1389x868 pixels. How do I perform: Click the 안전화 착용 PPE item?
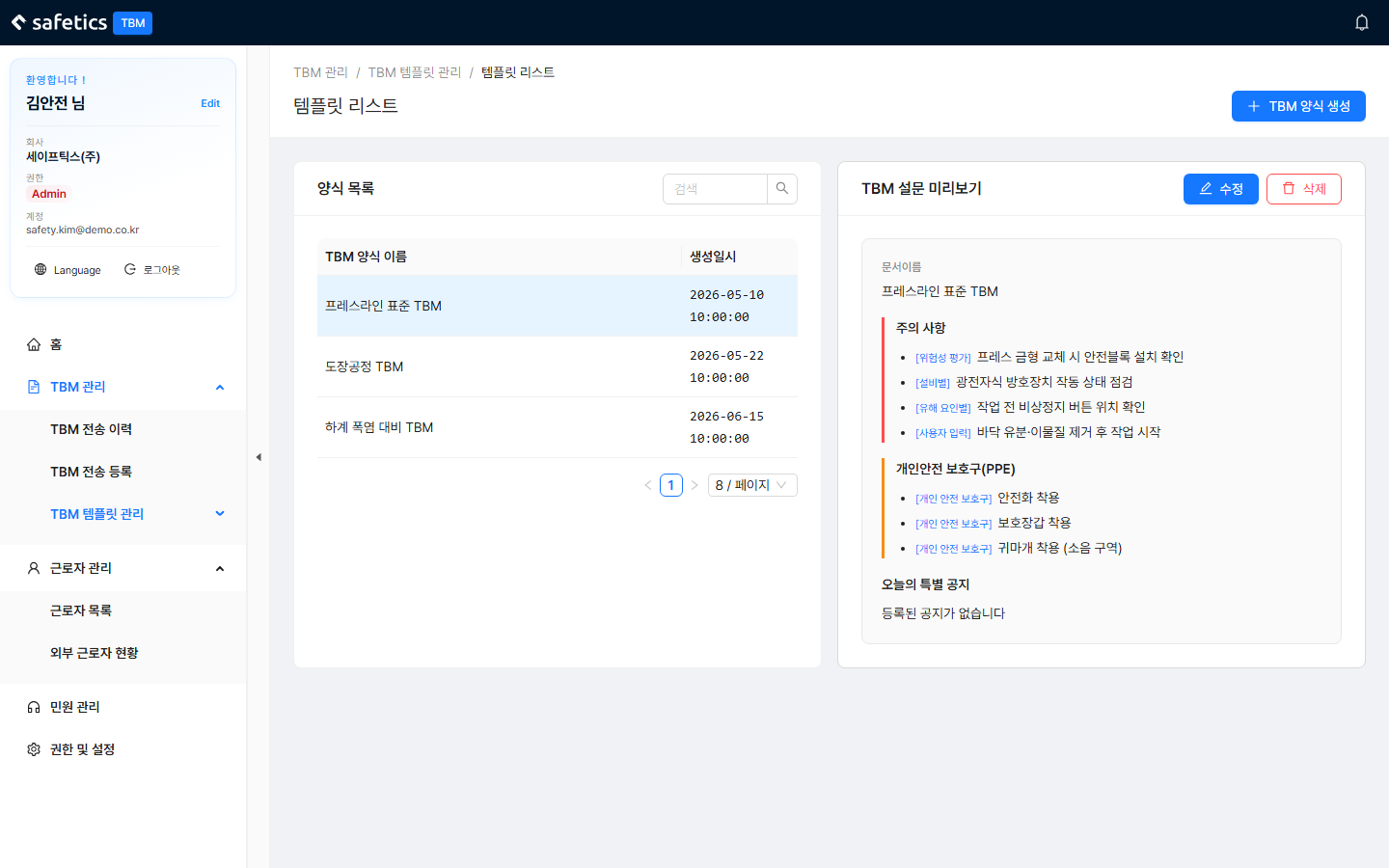coord(1028,498)
